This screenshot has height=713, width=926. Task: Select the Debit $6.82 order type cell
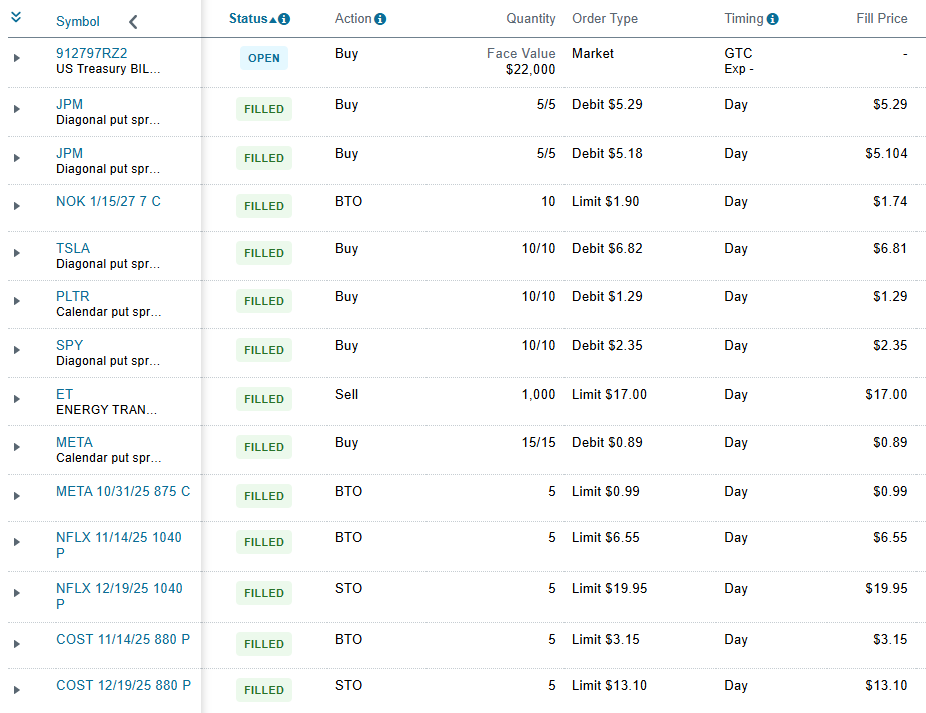[607, 249]
